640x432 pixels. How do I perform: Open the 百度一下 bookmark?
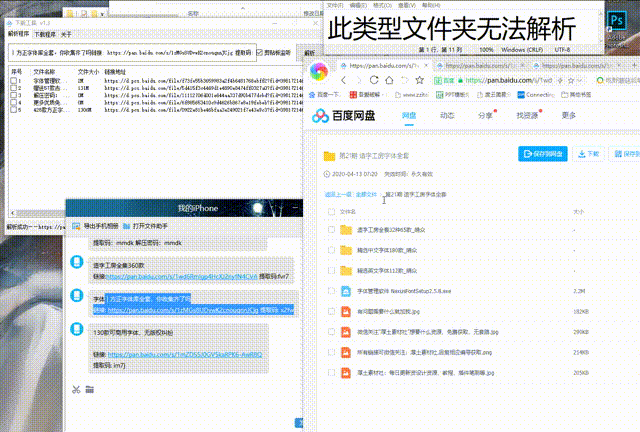325,95
